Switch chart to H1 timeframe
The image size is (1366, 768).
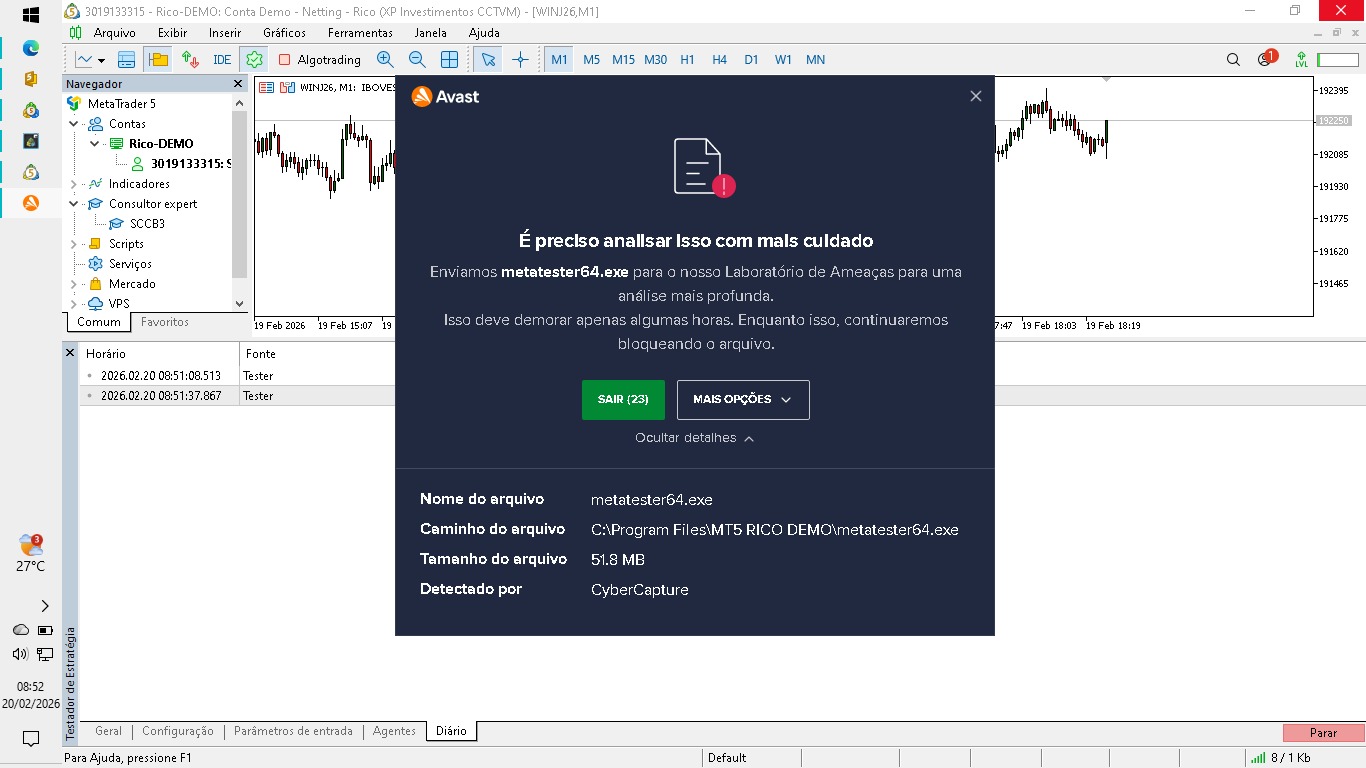[687, 59]
